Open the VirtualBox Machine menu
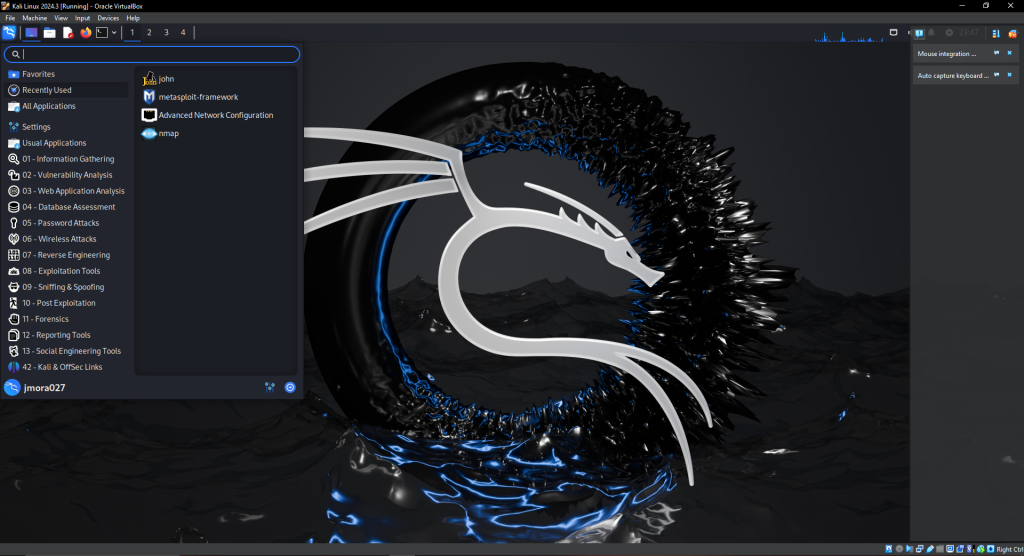The image size is (1024, 556). 35,18
